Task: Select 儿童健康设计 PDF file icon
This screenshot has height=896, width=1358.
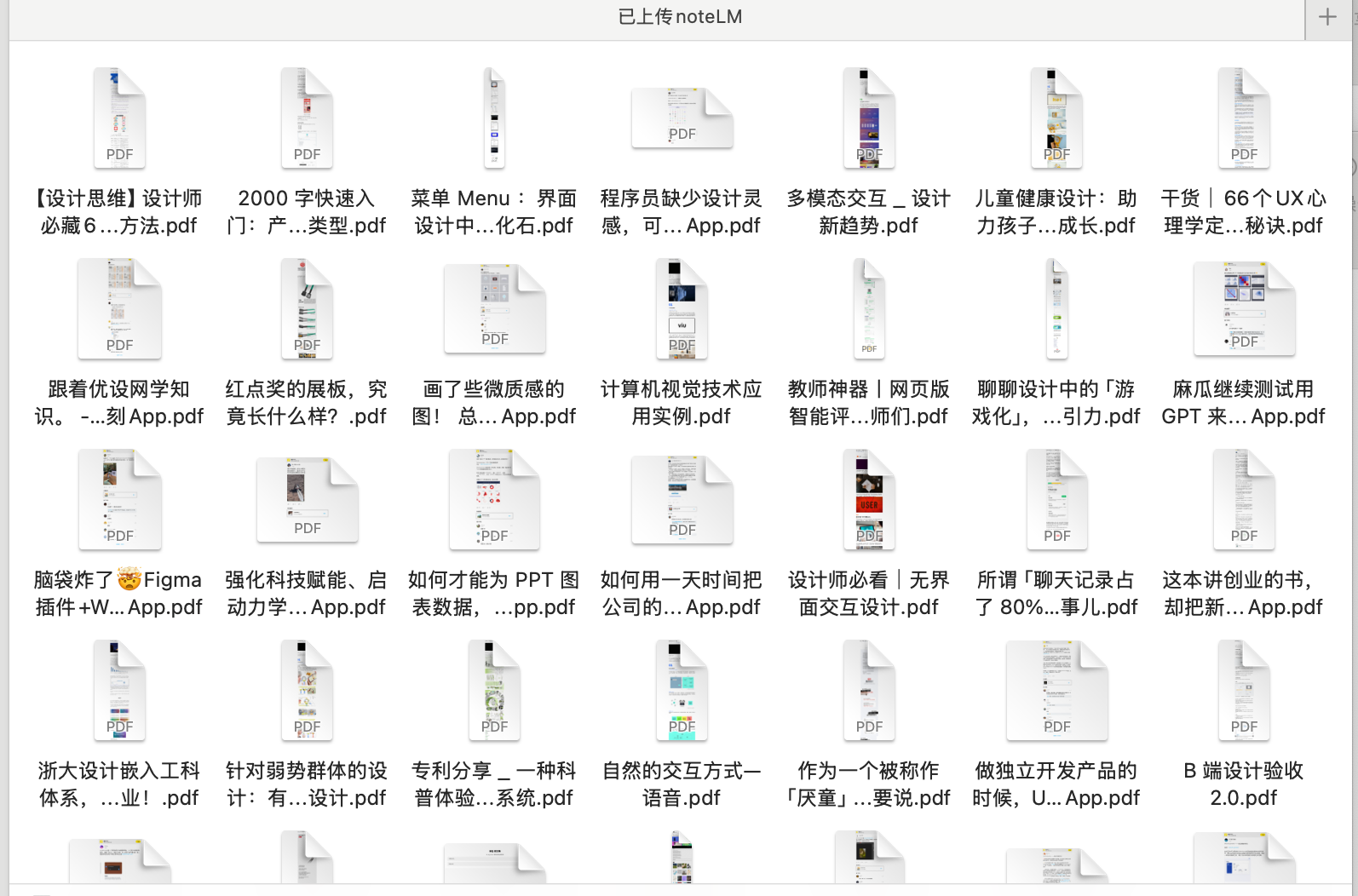Action: point(1056,118)
